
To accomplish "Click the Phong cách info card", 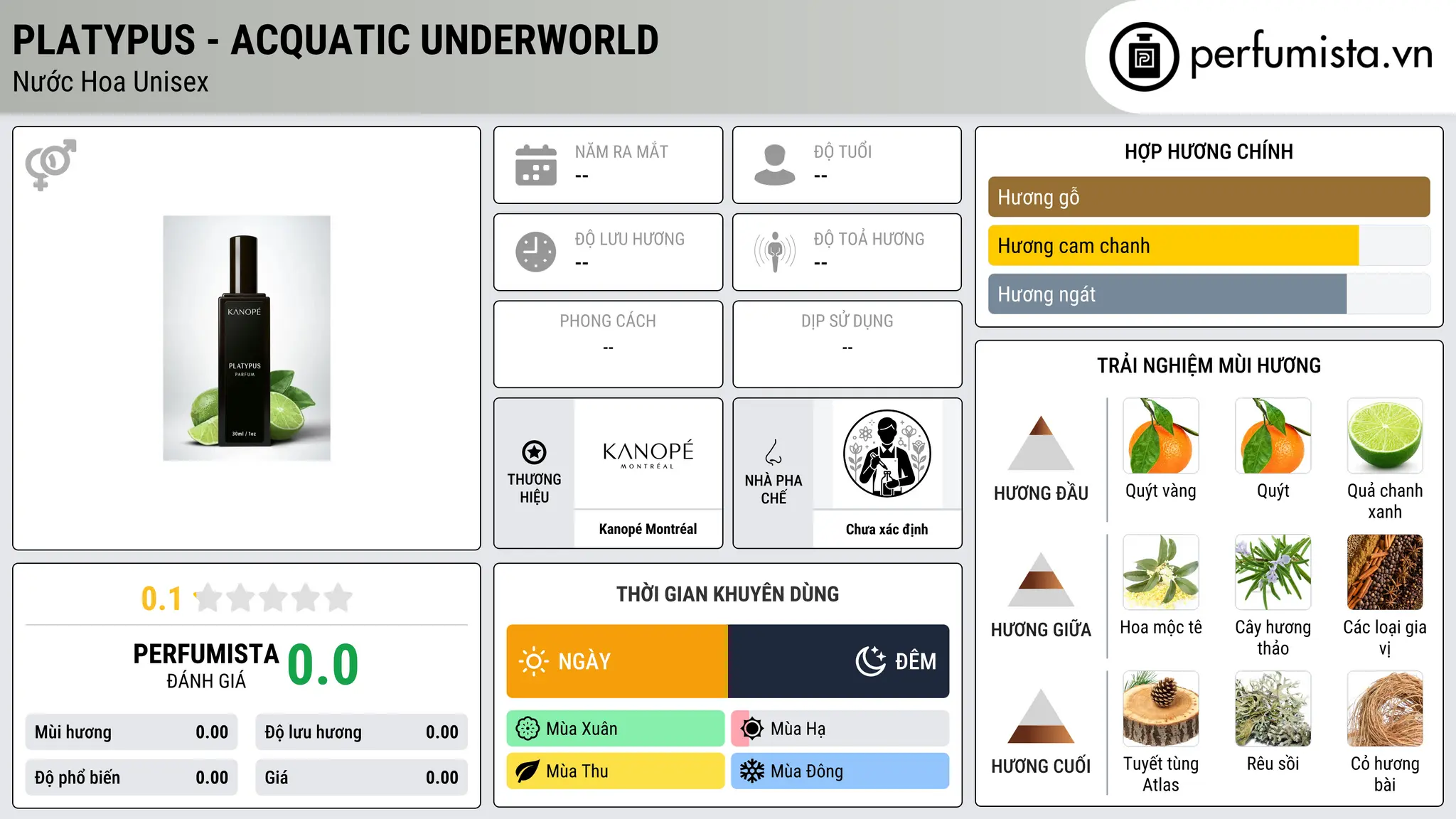I will [608, 344].
